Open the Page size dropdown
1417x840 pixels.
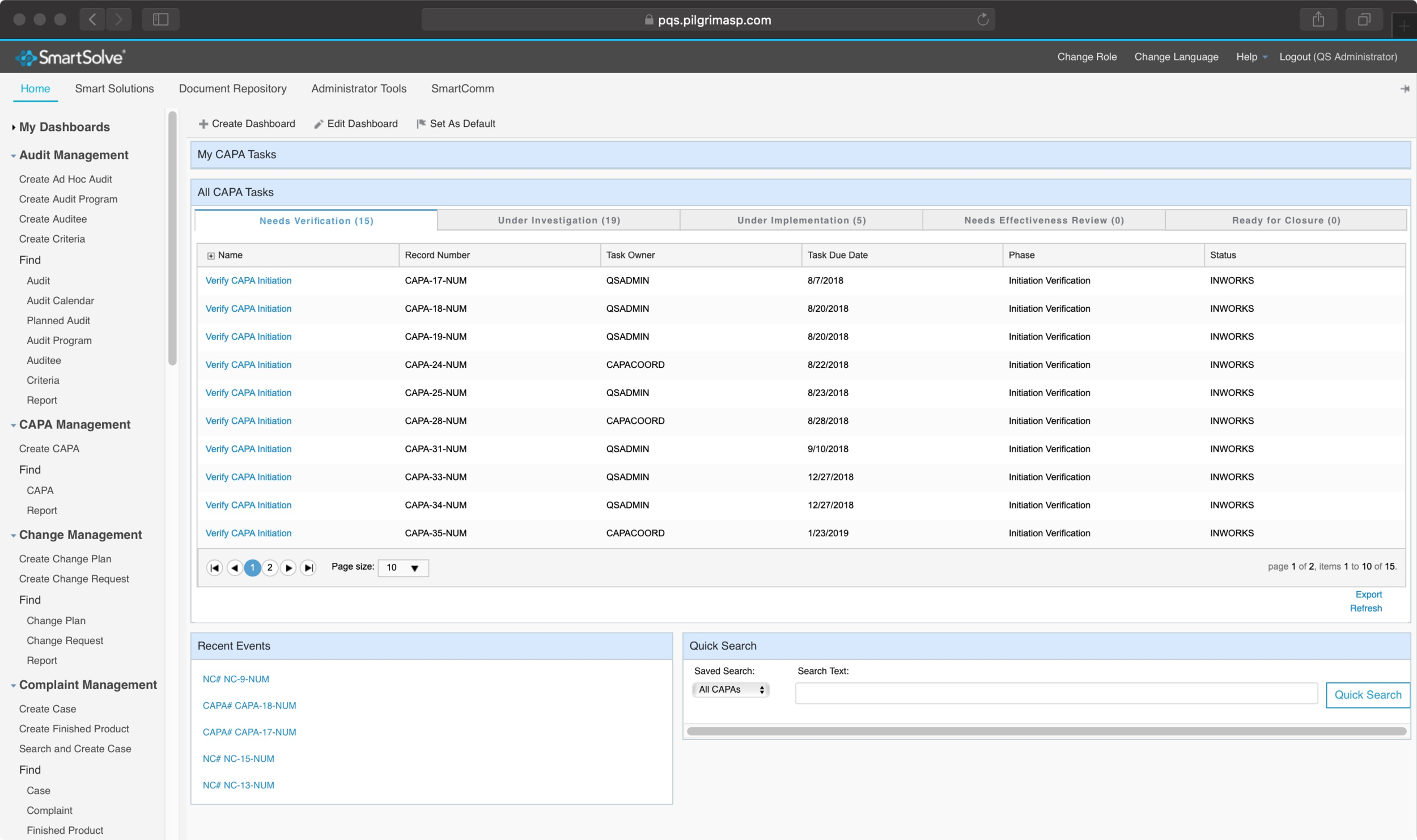[403, 568]
